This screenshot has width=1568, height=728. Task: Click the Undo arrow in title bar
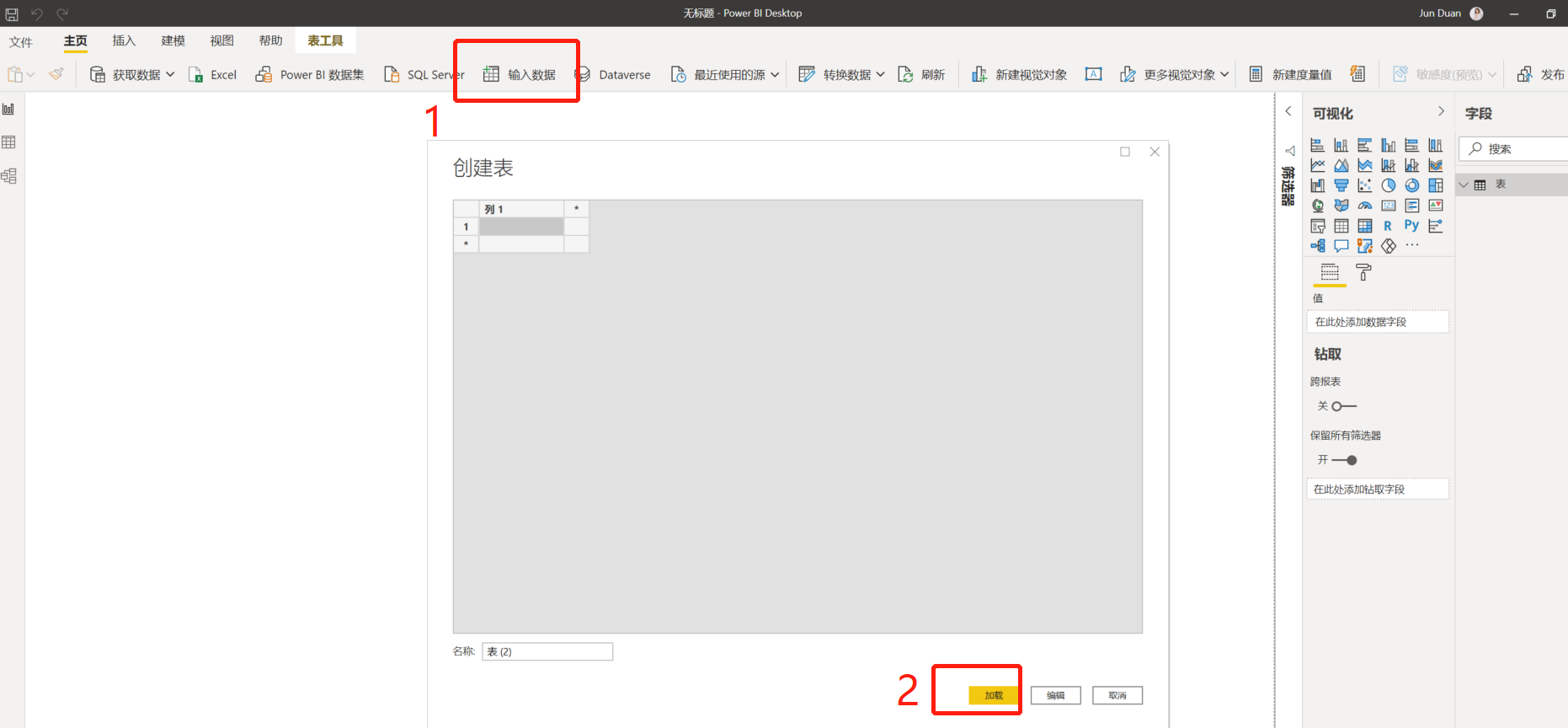click(36, 13)
